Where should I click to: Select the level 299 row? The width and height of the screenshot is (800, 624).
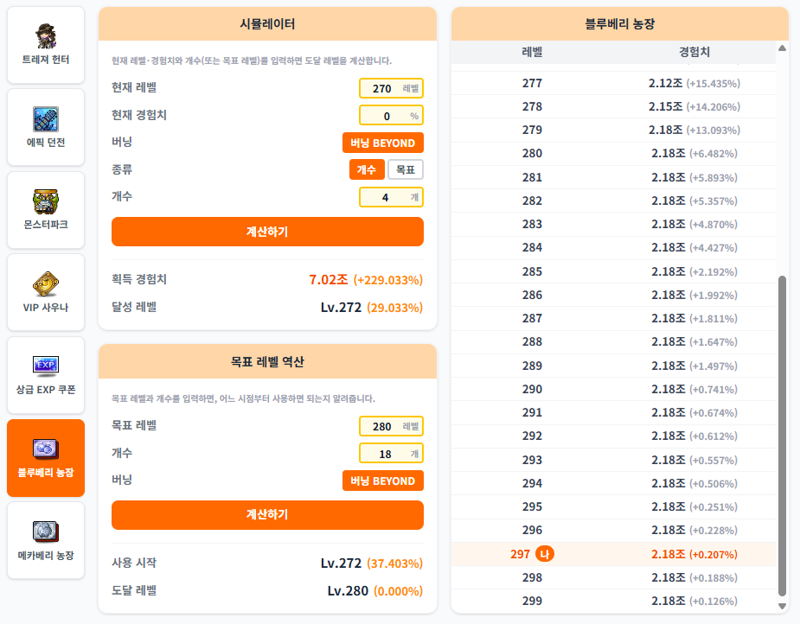click(613, 601)
